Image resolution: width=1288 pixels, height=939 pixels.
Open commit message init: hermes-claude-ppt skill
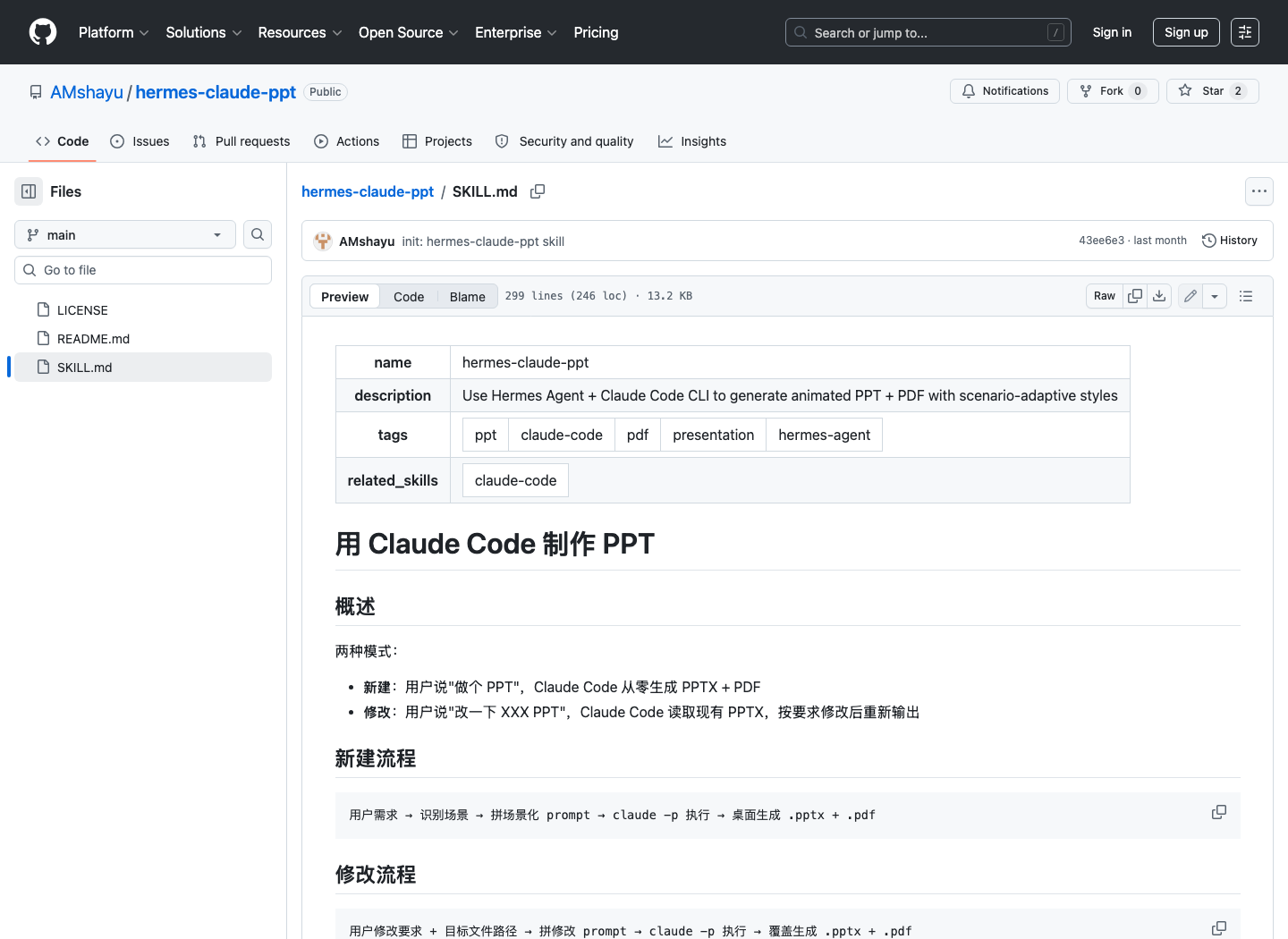pos(483,241)
